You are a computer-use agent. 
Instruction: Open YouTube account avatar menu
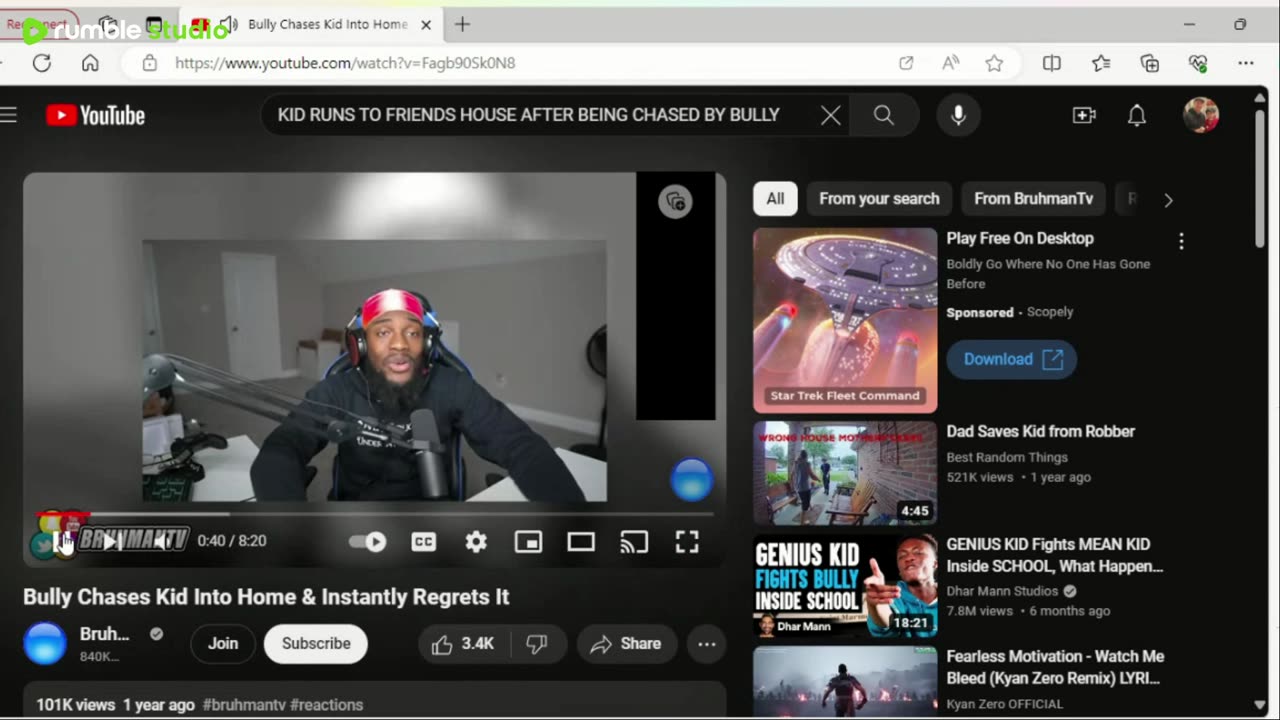1201,115
